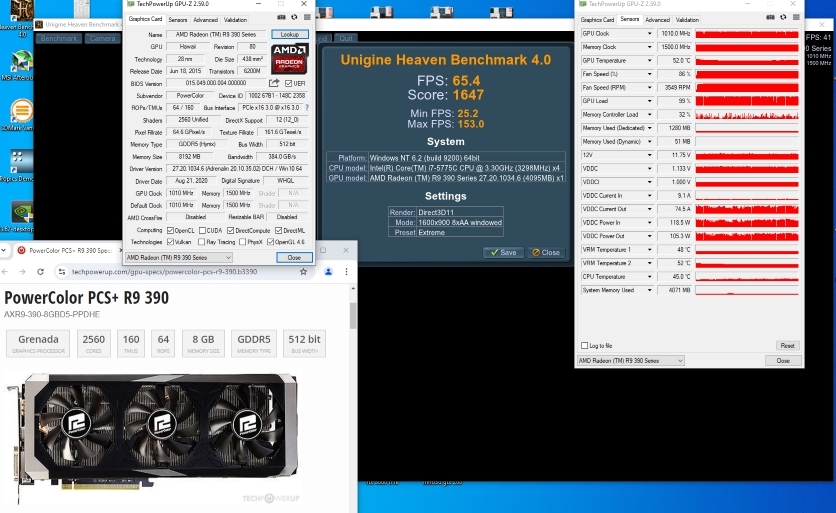The width and height of the screenshot is (836, 513).
Task: Expand GPU Load sensor dropdown
Action: [x=649, y=101]
